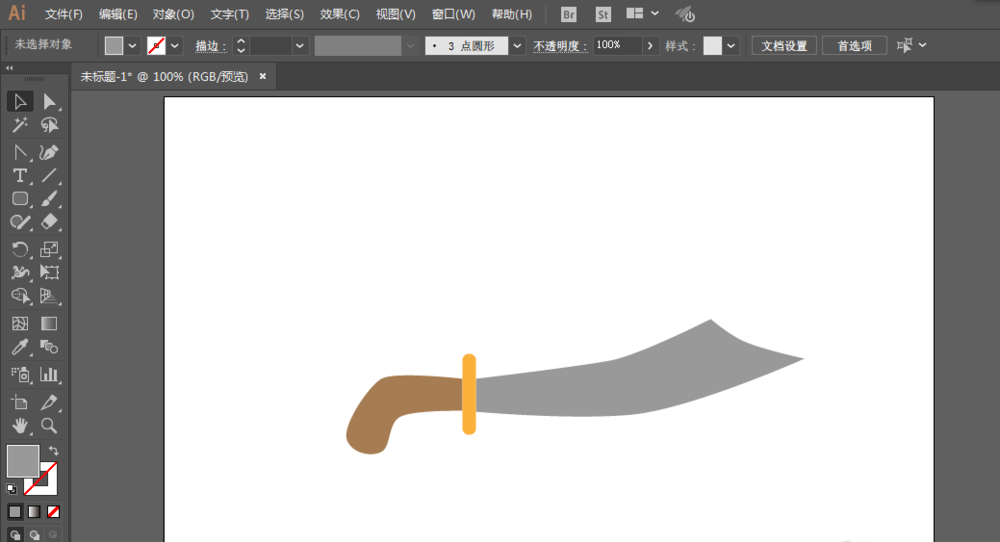The width and height of the screenshot is (1000, 542).
Task: Activate the Eyedropper tool
Action: coord(19,348)
